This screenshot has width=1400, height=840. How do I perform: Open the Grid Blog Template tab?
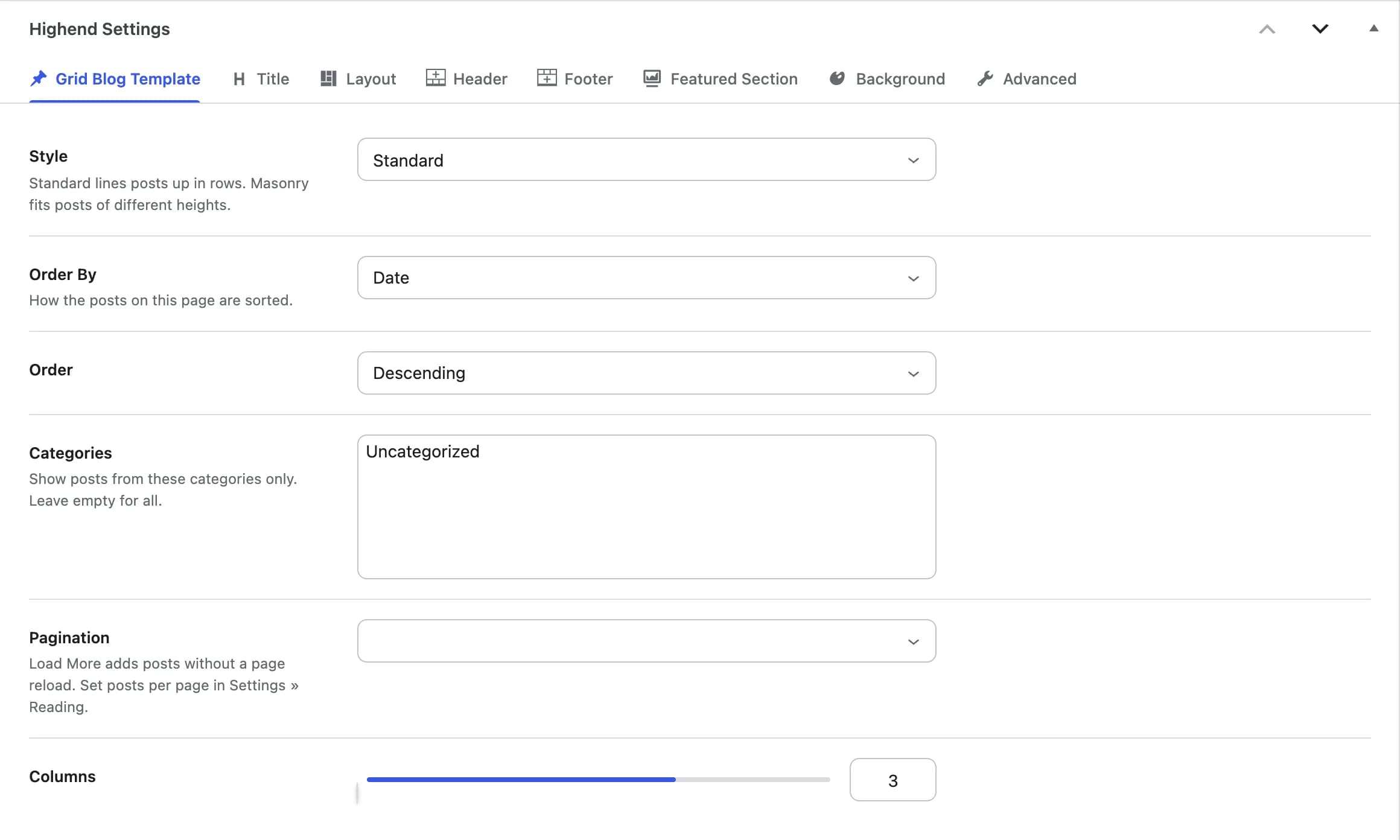pyautogui.click(x=115, y=79)
